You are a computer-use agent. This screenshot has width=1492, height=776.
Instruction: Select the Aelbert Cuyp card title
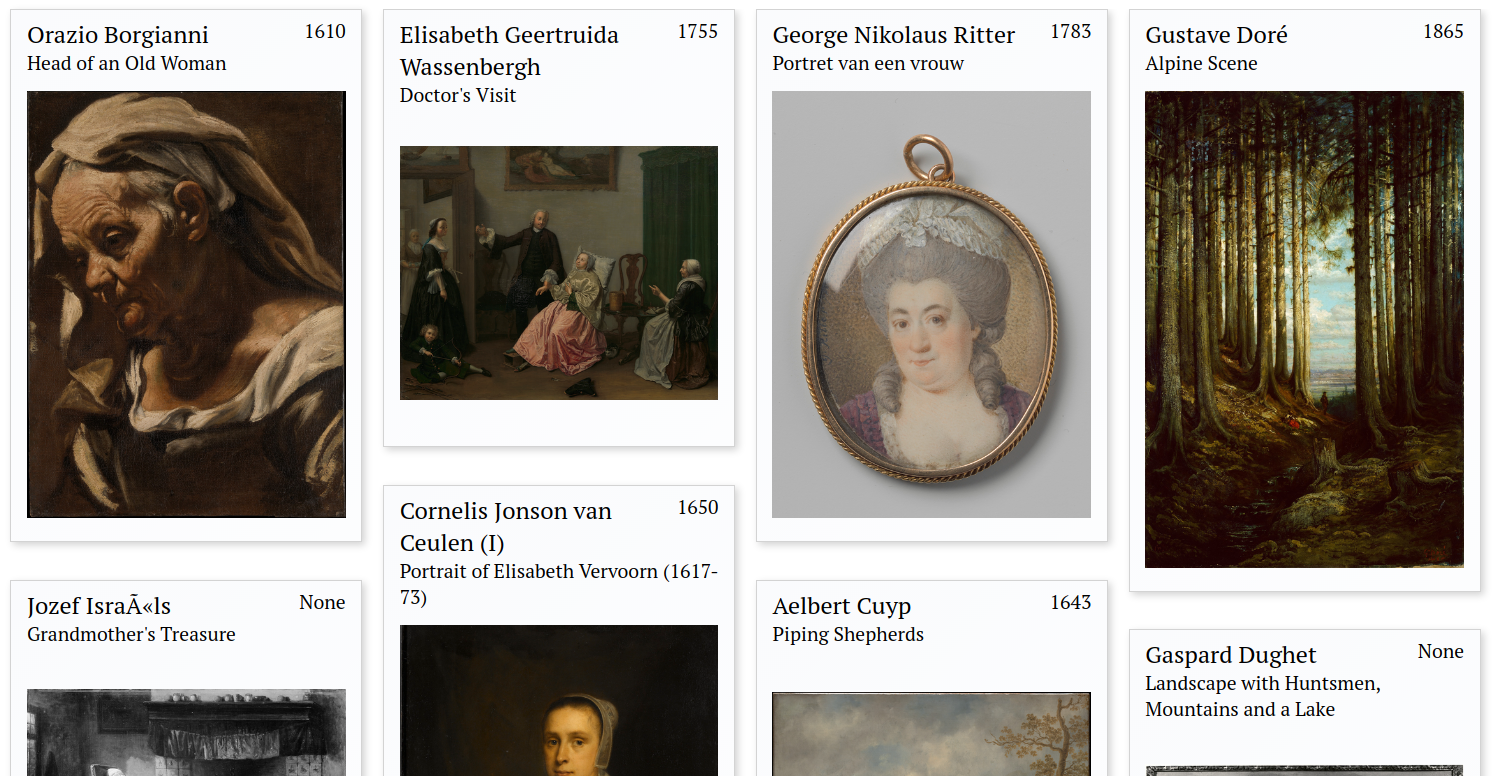(x=842, y=606)
